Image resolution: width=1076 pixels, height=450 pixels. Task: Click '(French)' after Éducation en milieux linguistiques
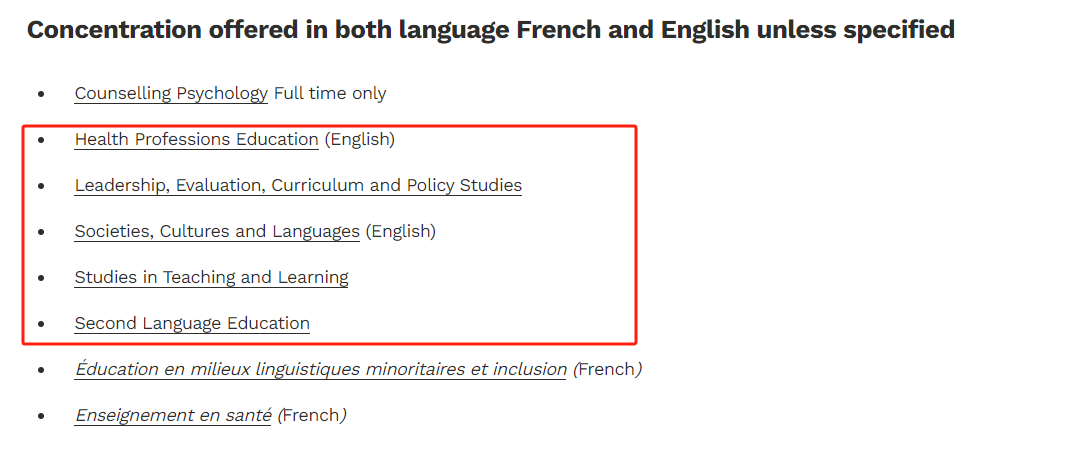pyautogui.click(x=607, y=369)
